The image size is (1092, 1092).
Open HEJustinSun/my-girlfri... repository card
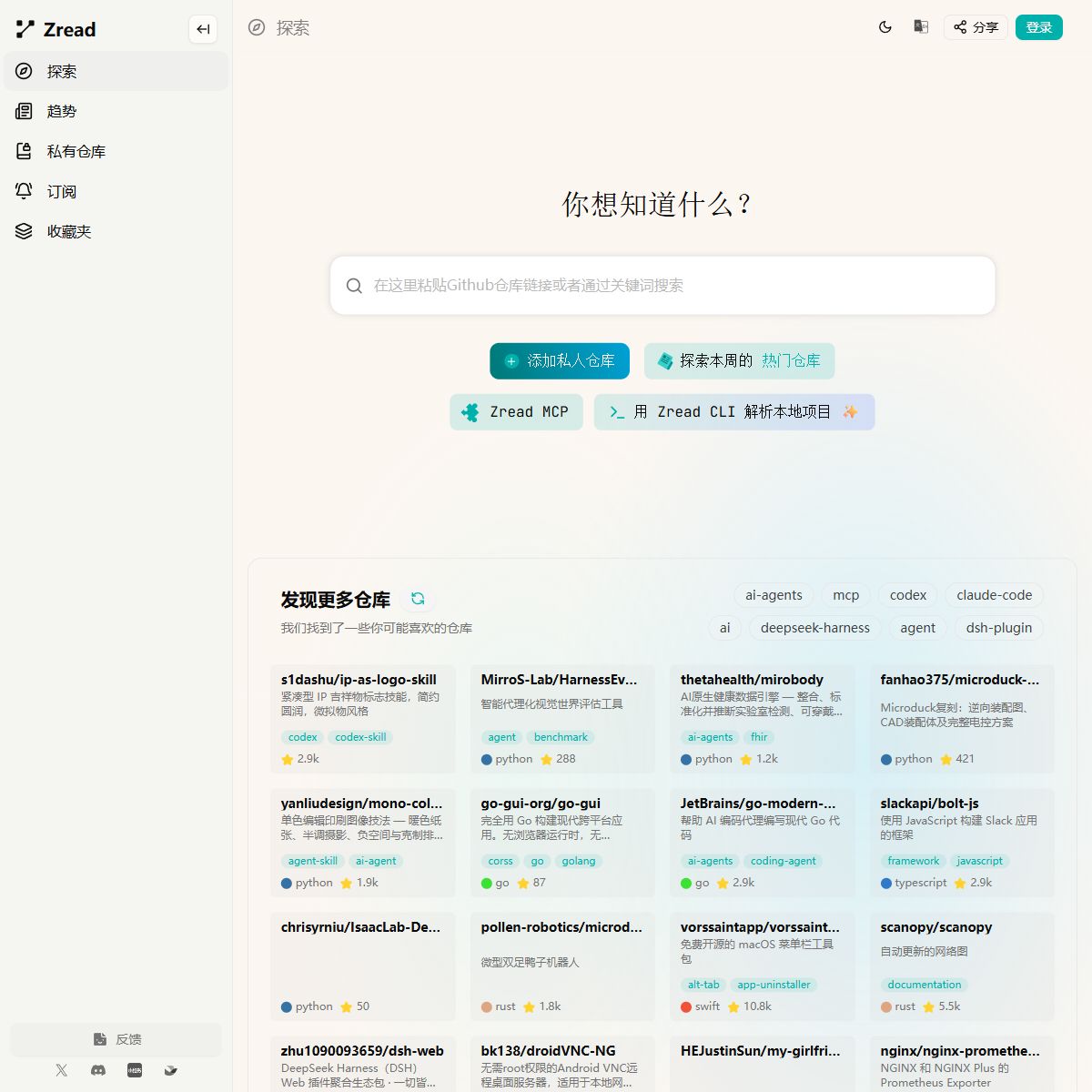(763, 1064)
